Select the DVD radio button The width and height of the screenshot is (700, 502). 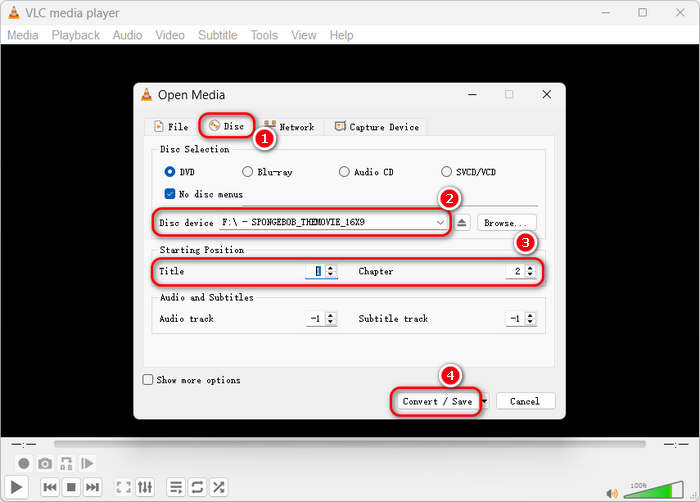point(170,172)
